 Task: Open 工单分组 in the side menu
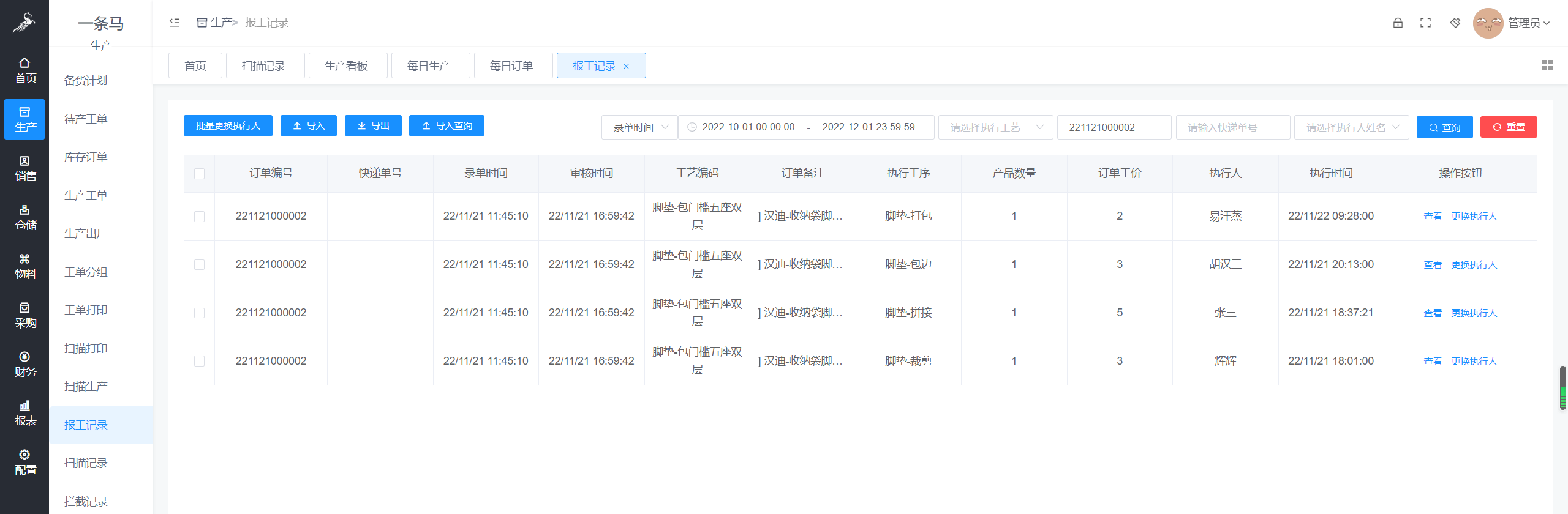pos(86,272)
